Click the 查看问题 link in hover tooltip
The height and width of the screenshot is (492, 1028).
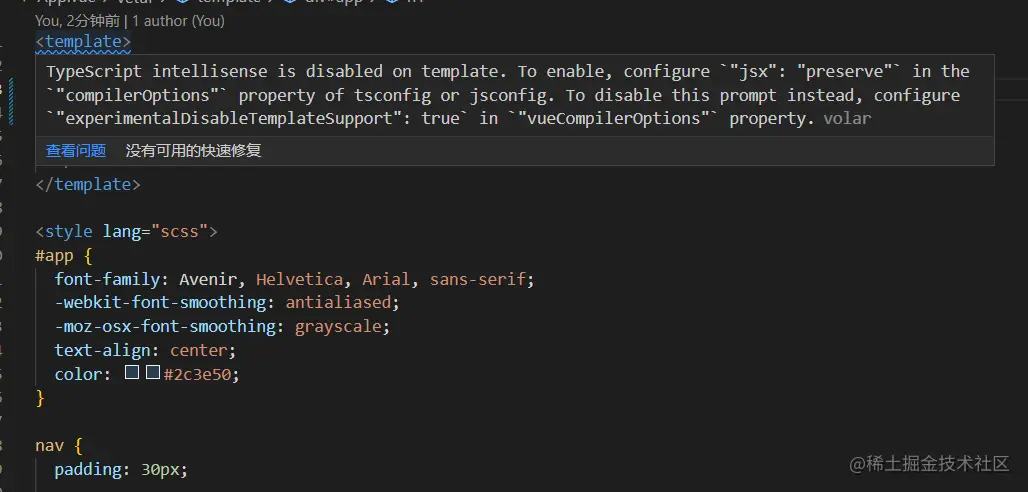click(x=76, y=151)
